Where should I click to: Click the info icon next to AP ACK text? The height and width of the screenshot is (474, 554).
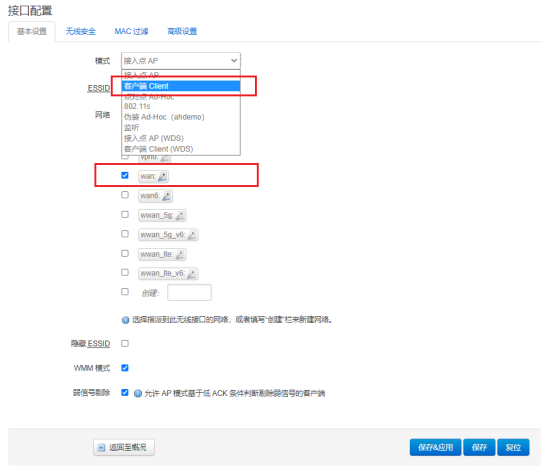138,393
